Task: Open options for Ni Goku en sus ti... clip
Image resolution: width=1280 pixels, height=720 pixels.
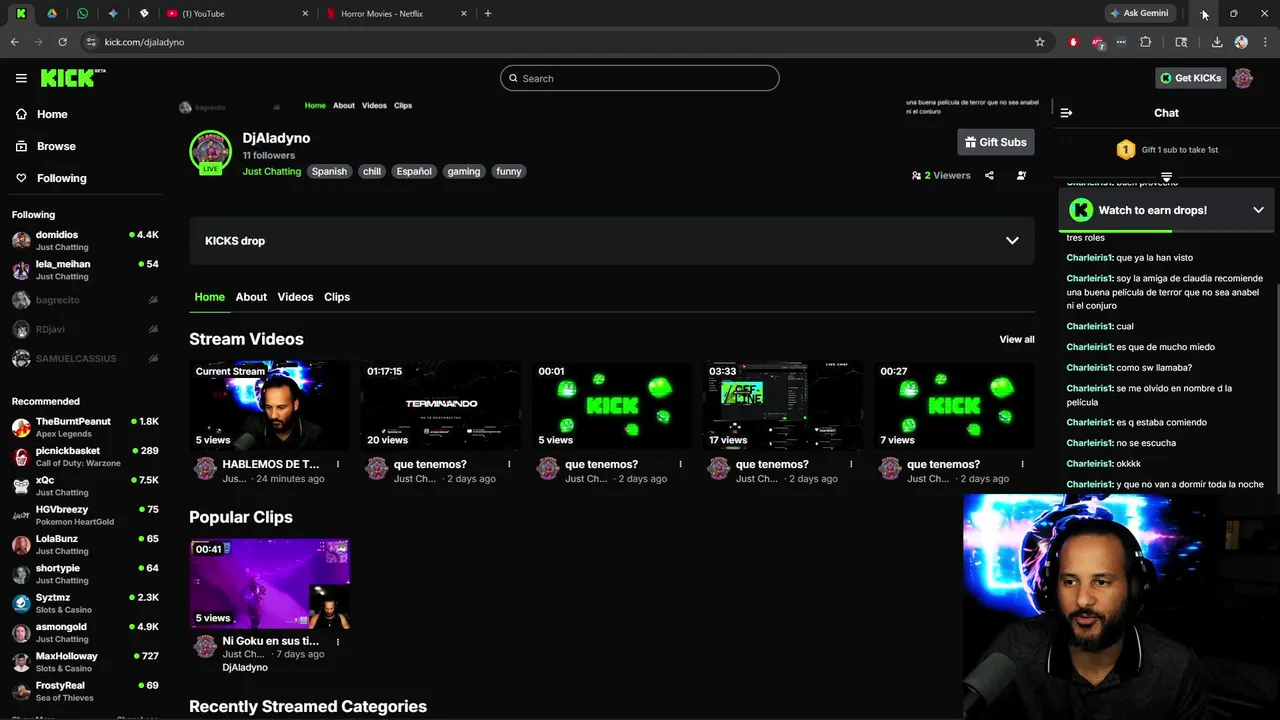Action: [338, 641]
